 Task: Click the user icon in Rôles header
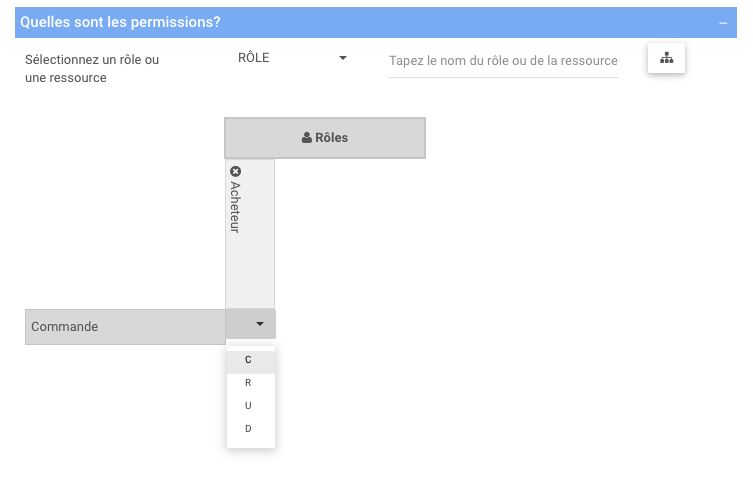pos(307,138)
